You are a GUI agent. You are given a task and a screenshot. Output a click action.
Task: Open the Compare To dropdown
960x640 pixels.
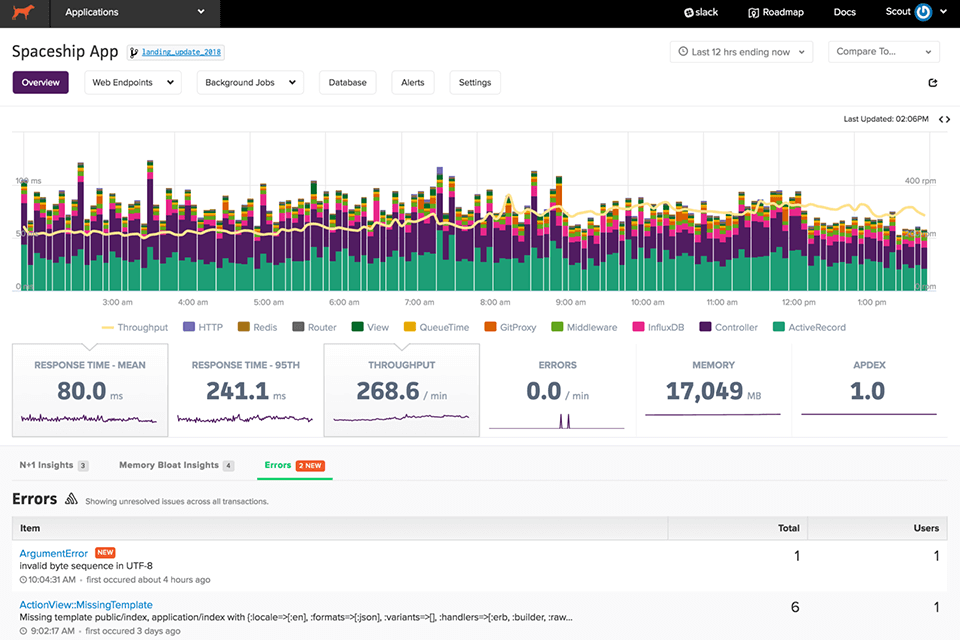pyautogui.click(x=884, y=52)
